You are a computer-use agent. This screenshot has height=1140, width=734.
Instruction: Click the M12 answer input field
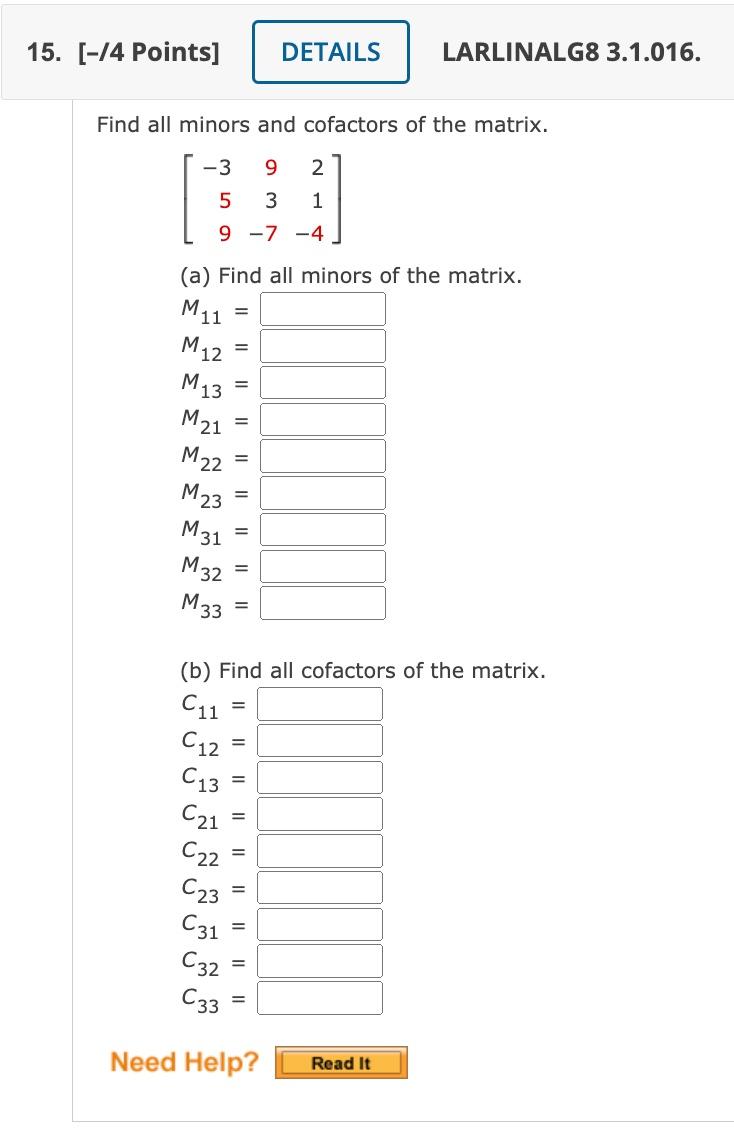coord(322,345)
